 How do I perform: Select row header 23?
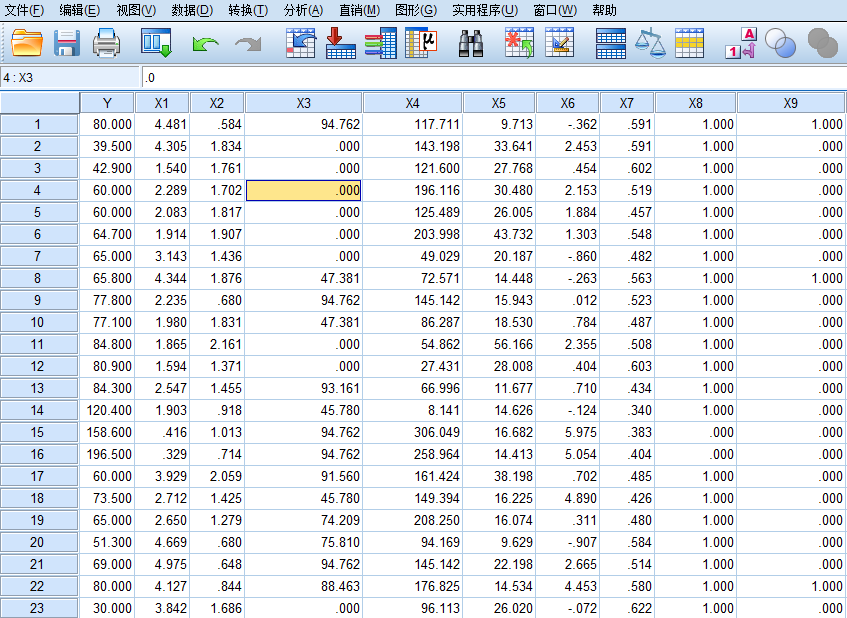pos(39,608)
